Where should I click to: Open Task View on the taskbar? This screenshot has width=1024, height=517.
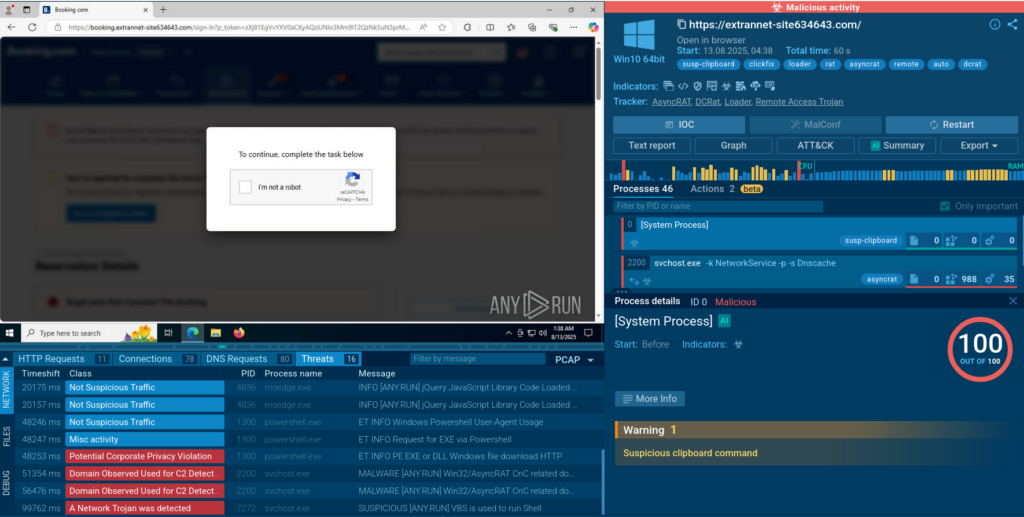tap(168, 333)
